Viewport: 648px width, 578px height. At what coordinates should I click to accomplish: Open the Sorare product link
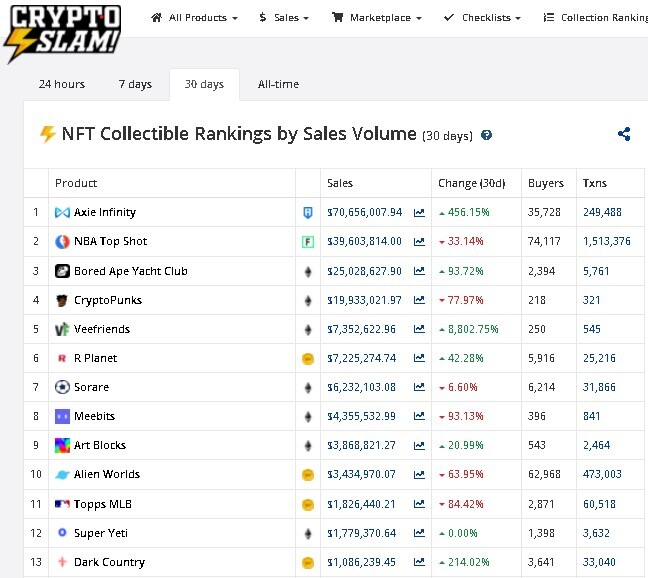coord(91,387)
